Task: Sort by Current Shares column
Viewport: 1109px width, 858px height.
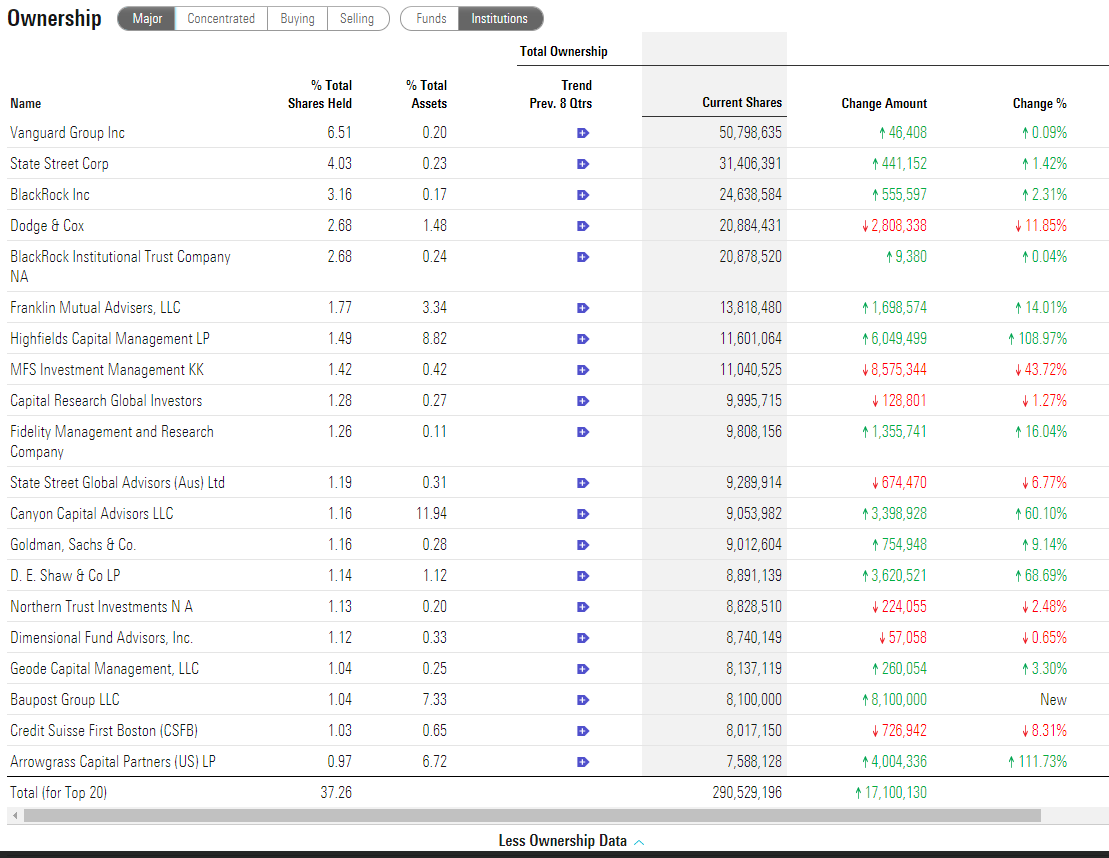Action: point(742,103)
